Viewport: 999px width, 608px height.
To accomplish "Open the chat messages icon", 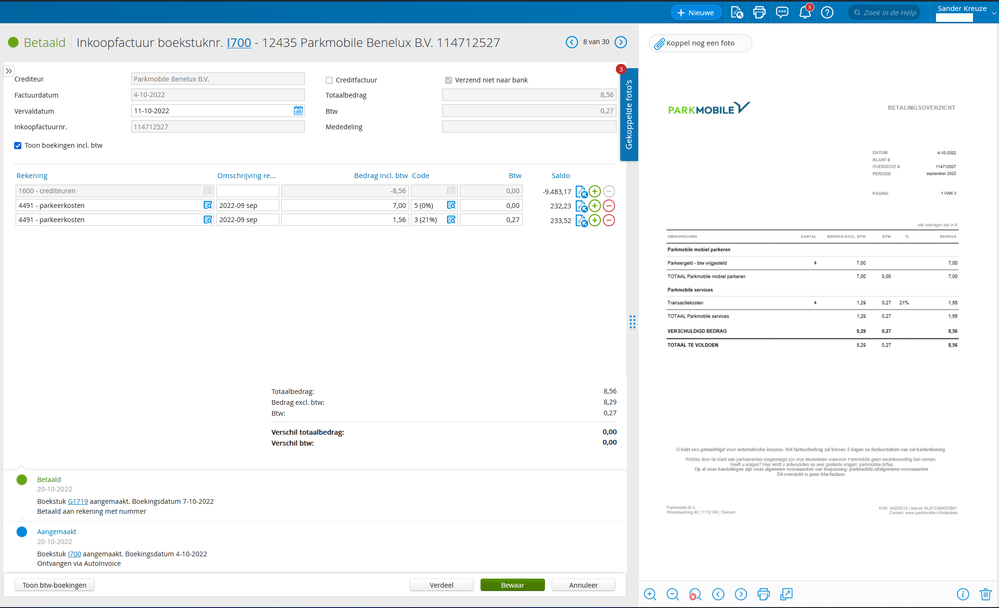I will point(782,13).
